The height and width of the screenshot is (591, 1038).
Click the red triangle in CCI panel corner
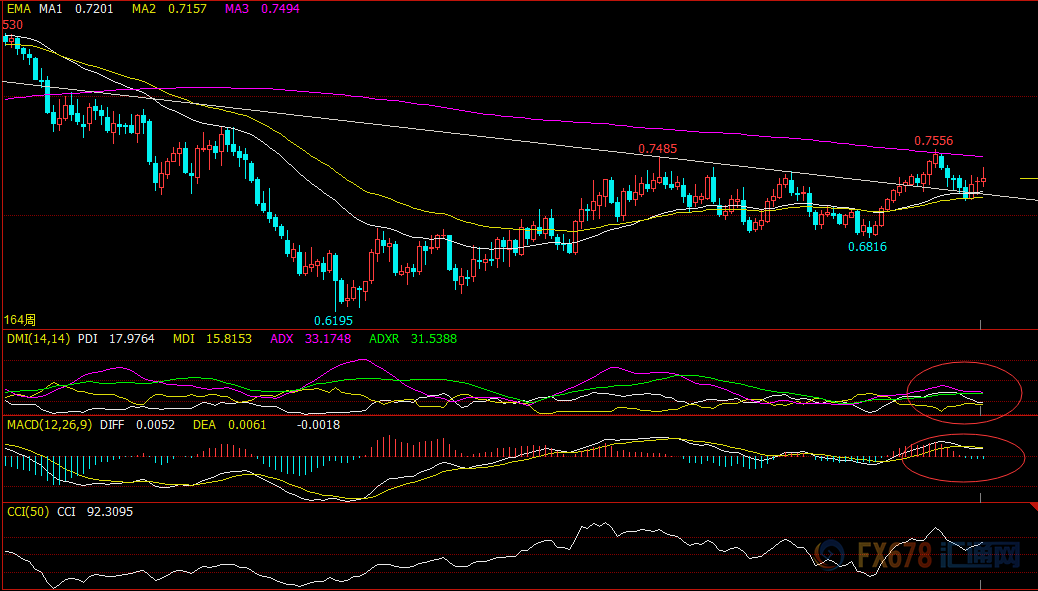pos(1032,508)
